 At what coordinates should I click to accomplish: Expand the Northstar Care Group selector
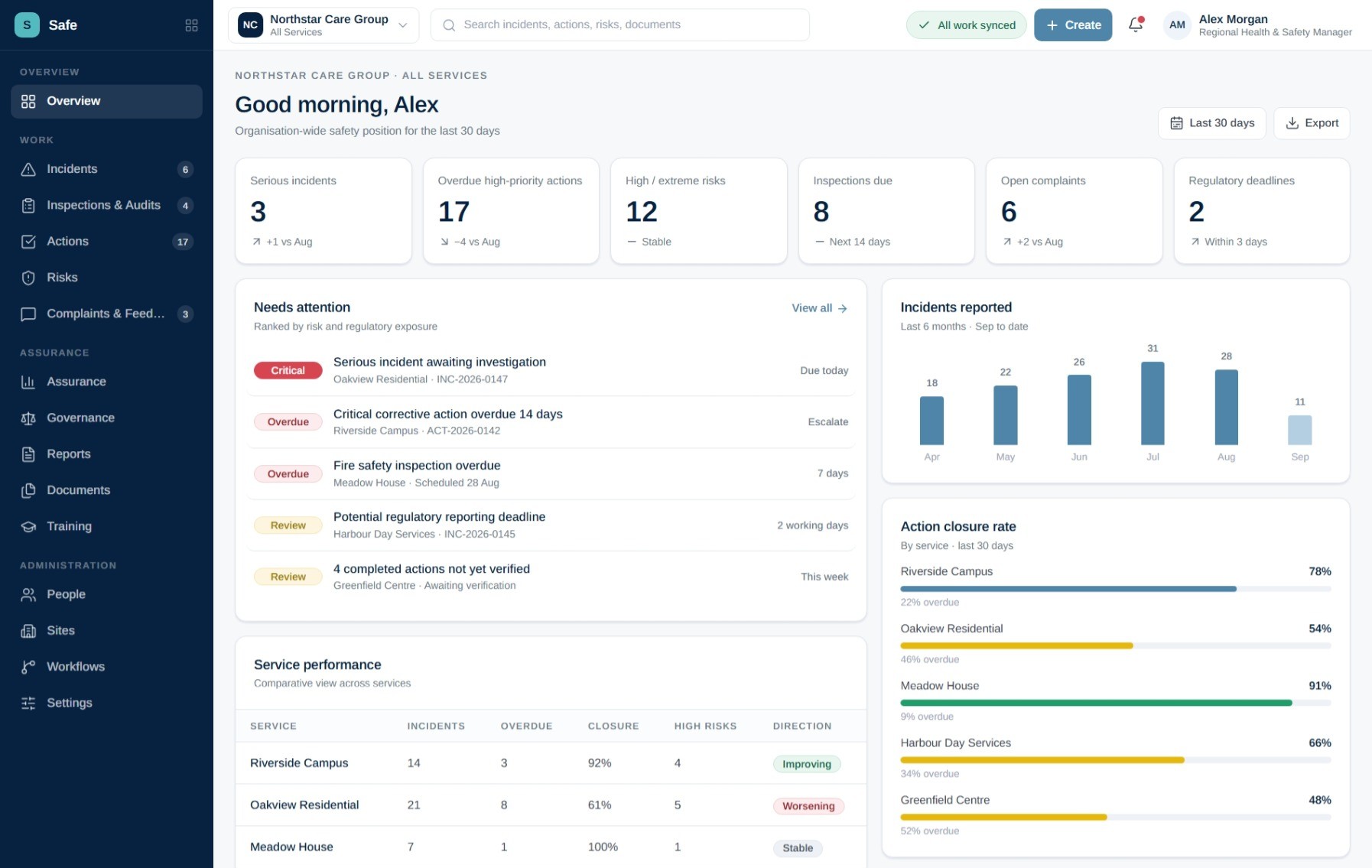323,24
